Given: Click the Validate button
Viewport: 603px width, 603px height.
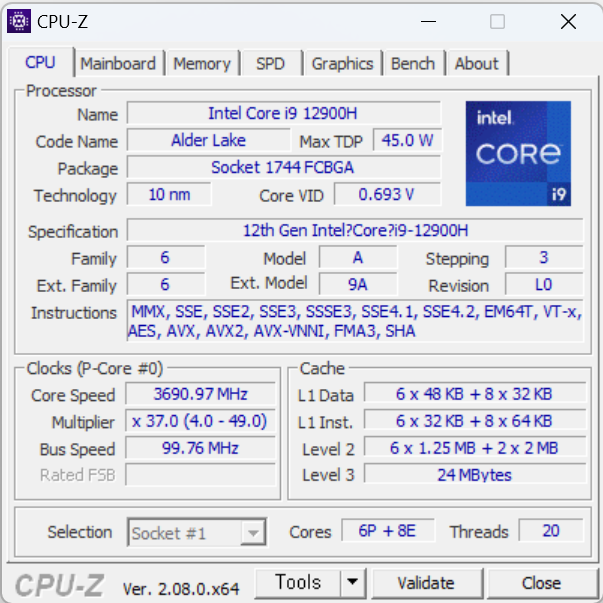Looking at the screenshot, I should (426, 583).
